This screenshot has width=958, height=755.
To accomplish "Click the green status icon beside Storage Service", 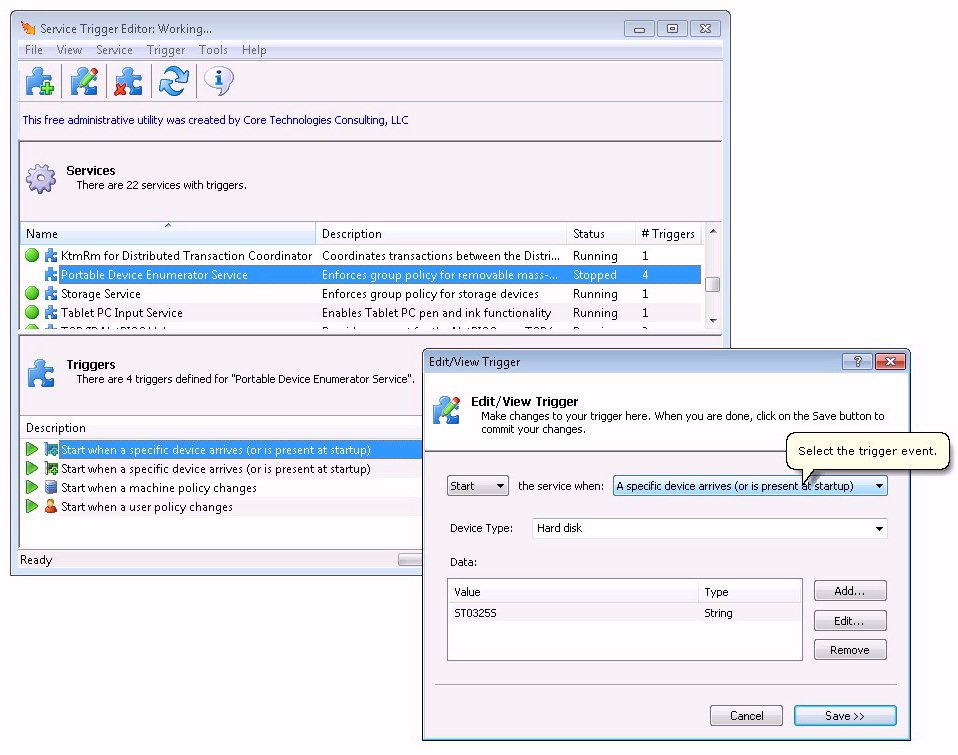I will click(x=32, y=293).
